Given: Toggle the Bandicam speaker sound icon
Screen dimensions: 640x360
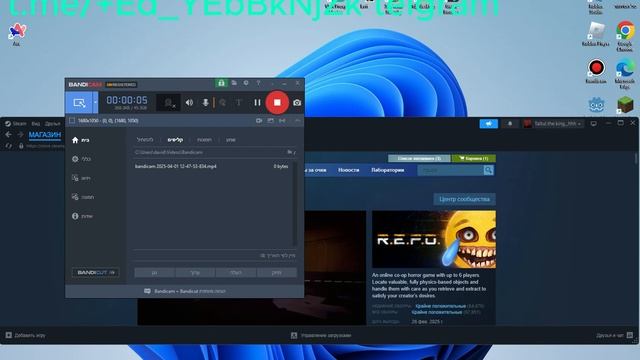Looking at the screenshot, I should pyautogui.click(x=189, y=103).
